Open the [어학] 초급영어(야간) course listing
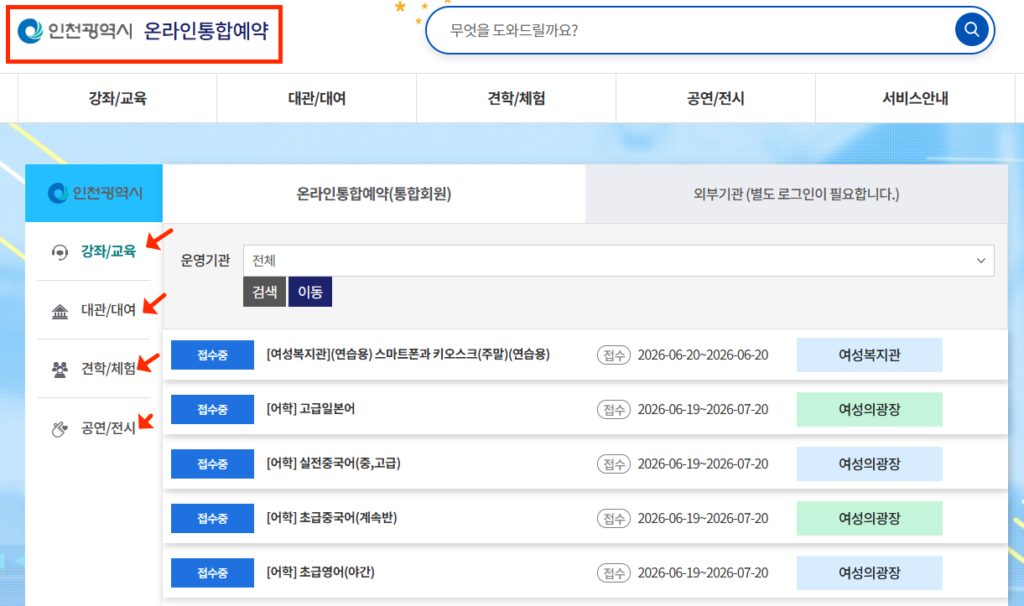This screenshot has width=1024, height=606. 321,572
